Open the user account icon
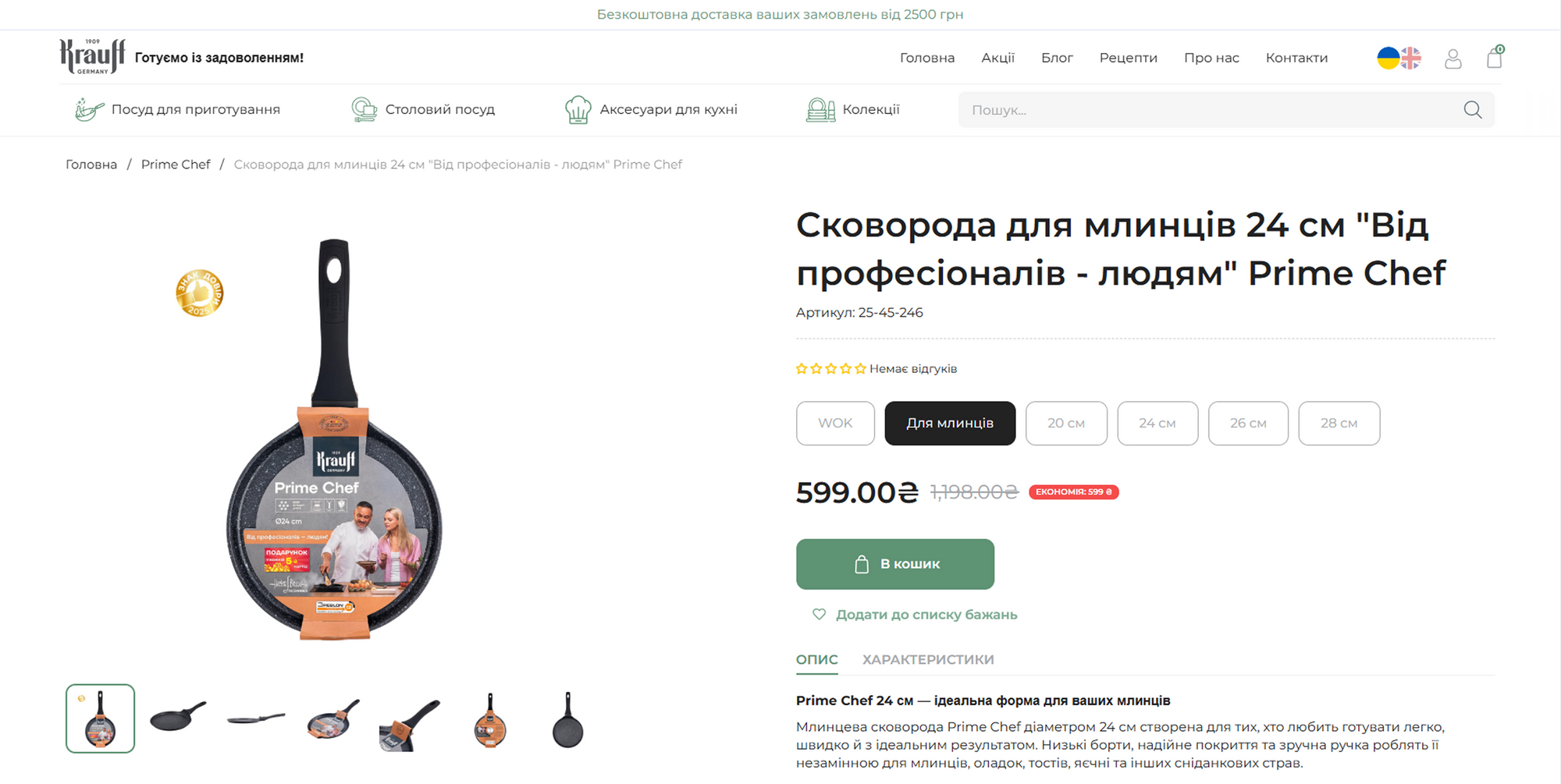This screenshot has height=784, width=1561. coord(1453,59)
